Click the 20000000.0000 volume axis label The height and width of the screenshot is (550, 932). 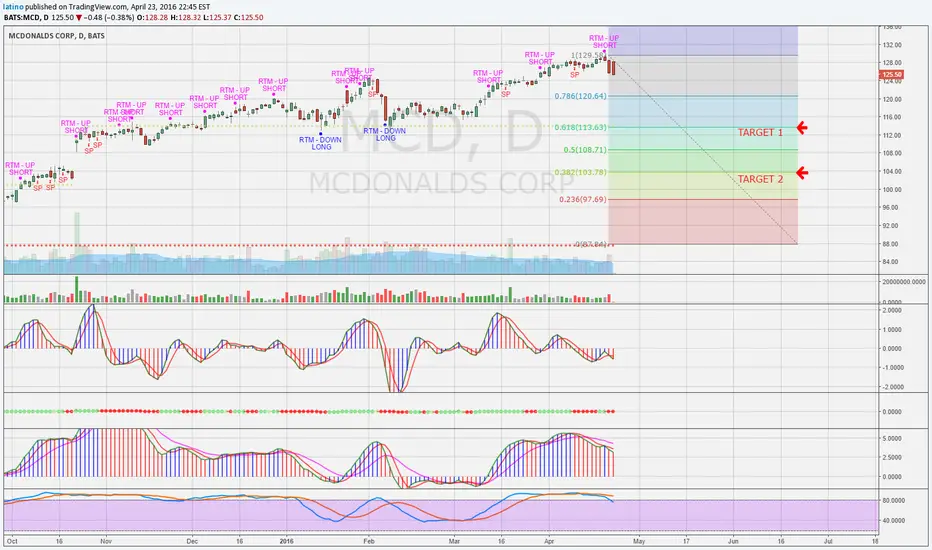tap(904, 282)
